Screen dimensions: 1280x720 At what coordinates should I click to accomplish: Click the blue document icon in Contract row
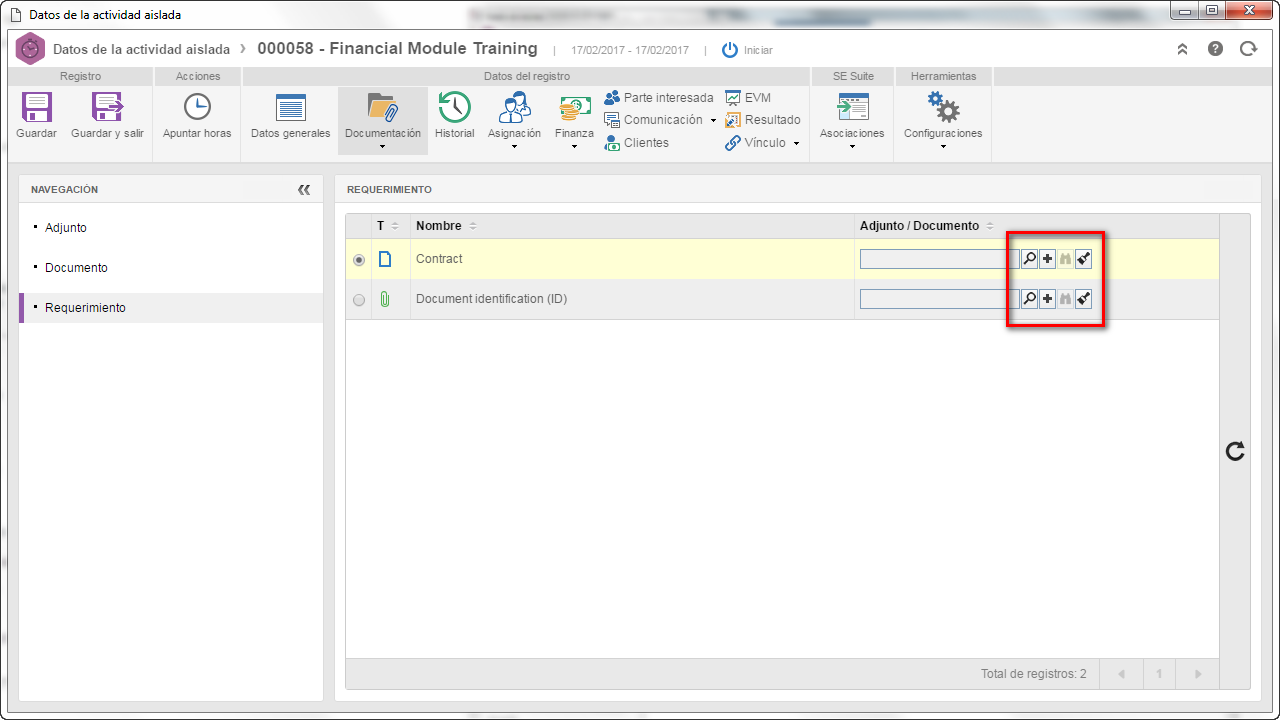385,259
